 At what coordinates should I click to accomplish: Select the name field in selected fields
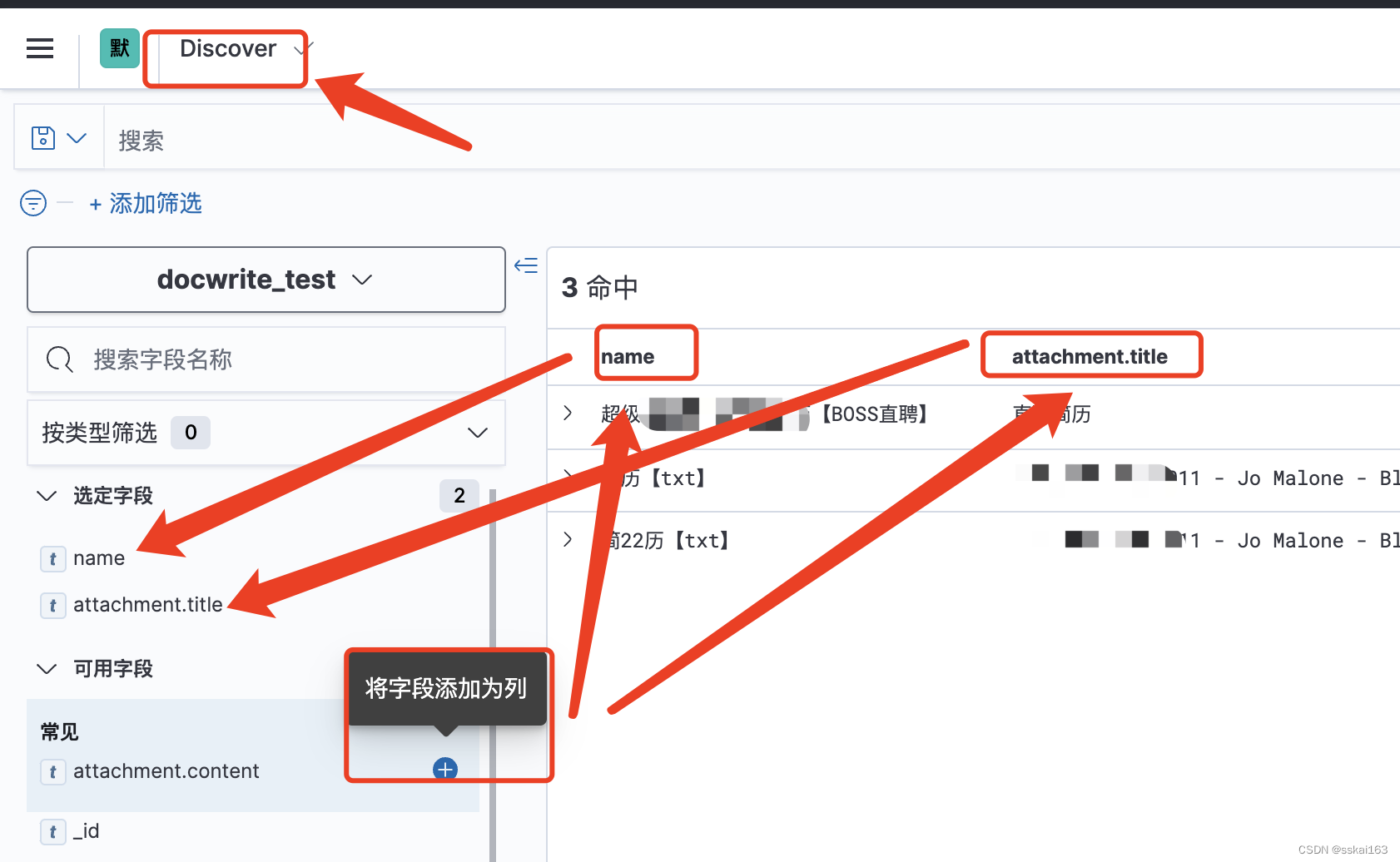pyautogui.click(x=99, y=558)
